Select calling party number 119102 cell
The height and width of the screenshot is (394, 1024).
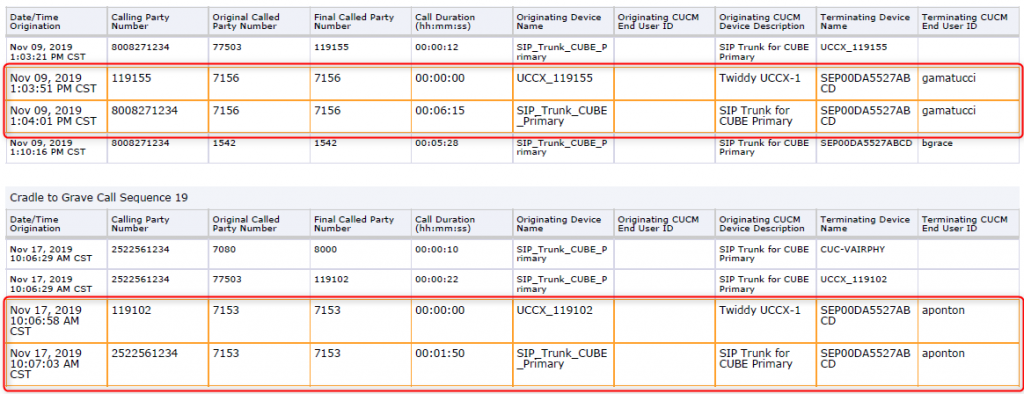click(x=158, y=321)
